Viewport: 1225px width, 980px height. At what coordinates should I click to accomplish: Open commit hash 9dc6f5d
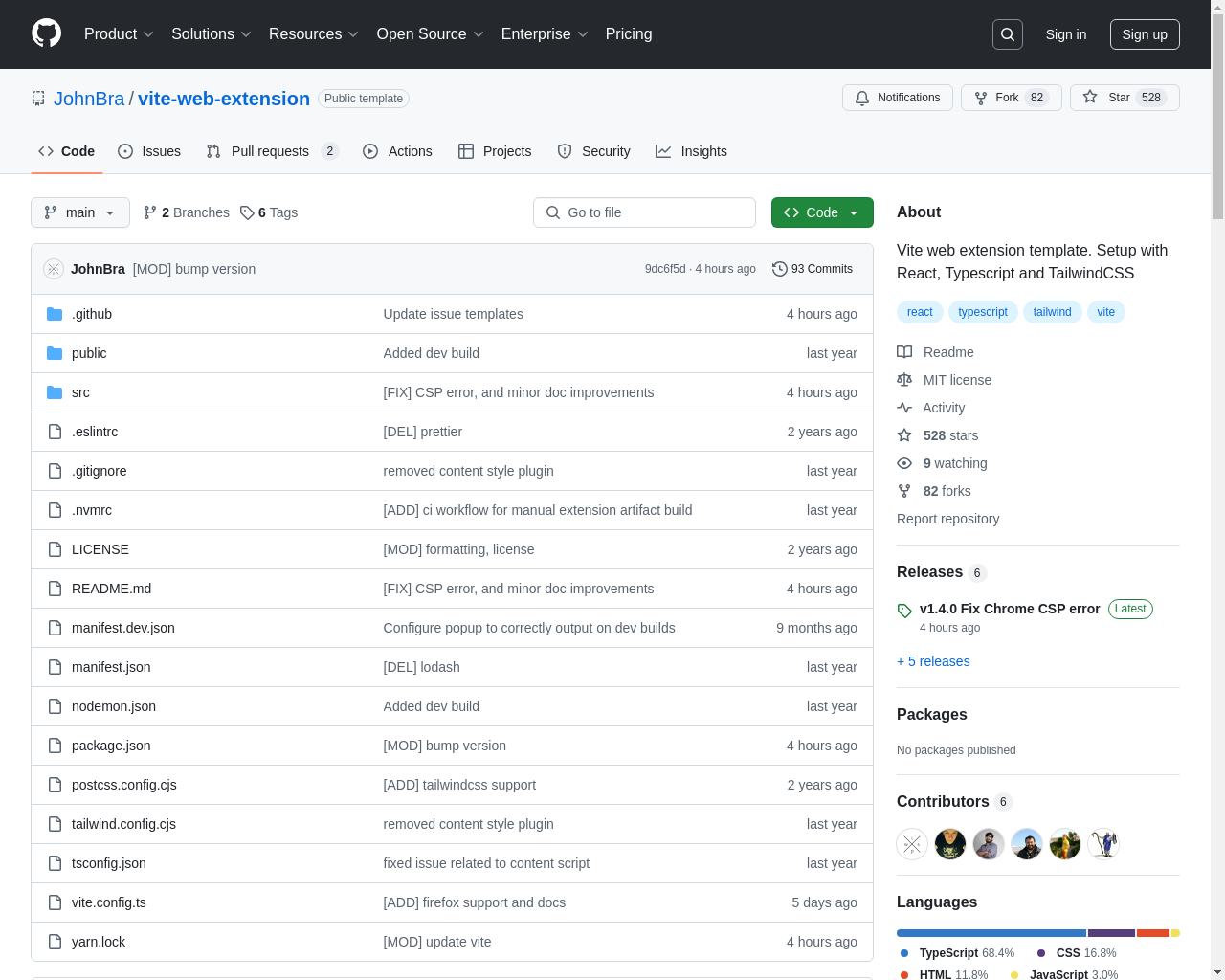(x=665, y=269)
